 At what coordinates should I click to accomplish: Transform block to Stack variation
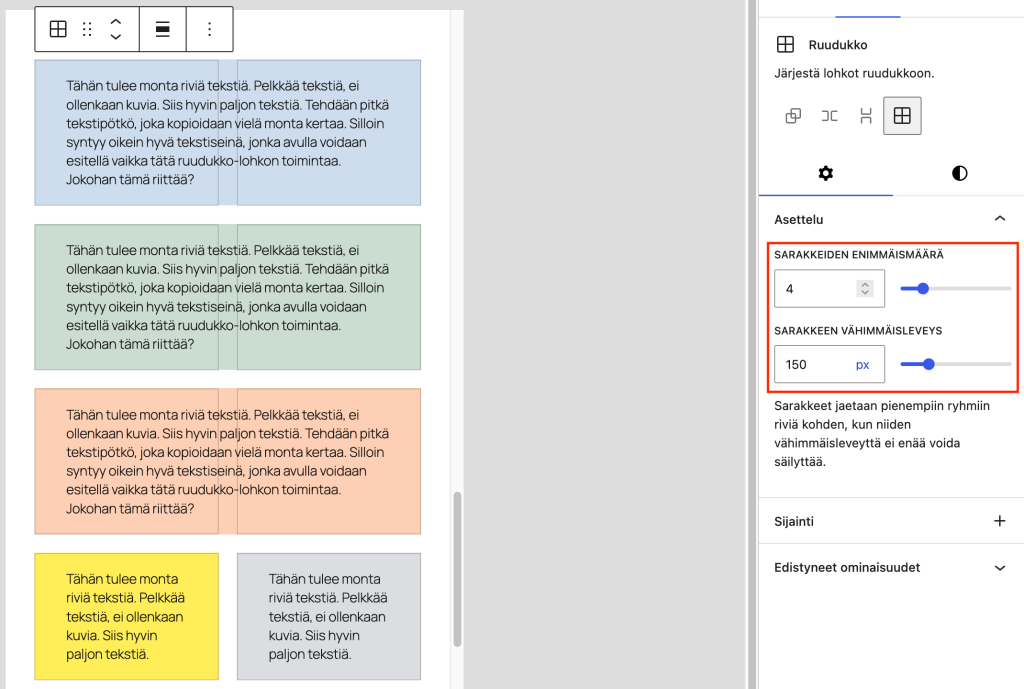866,116
